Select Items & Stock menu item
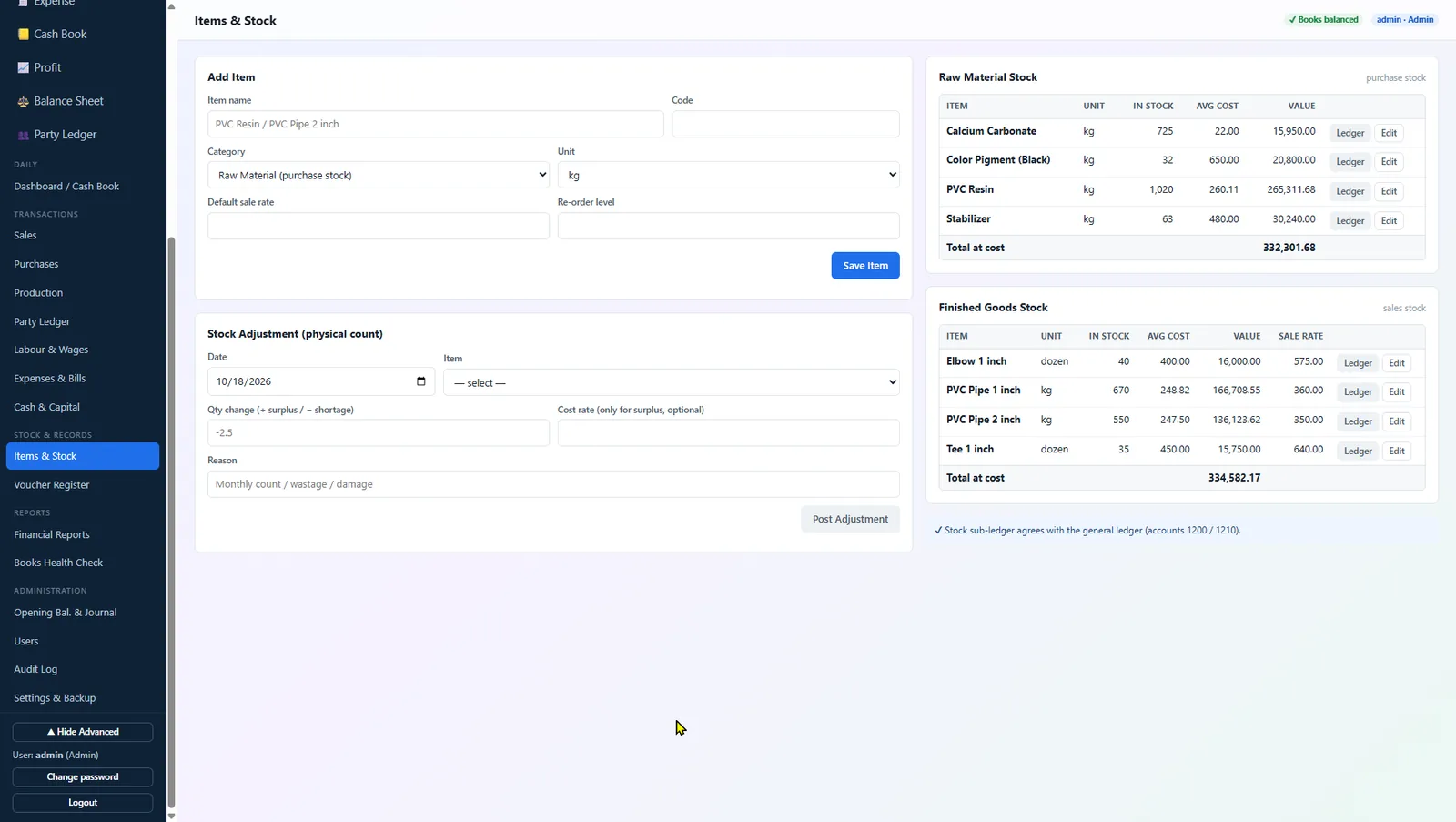The width and height of the screenshot is (1456, 822). point(83,456)
